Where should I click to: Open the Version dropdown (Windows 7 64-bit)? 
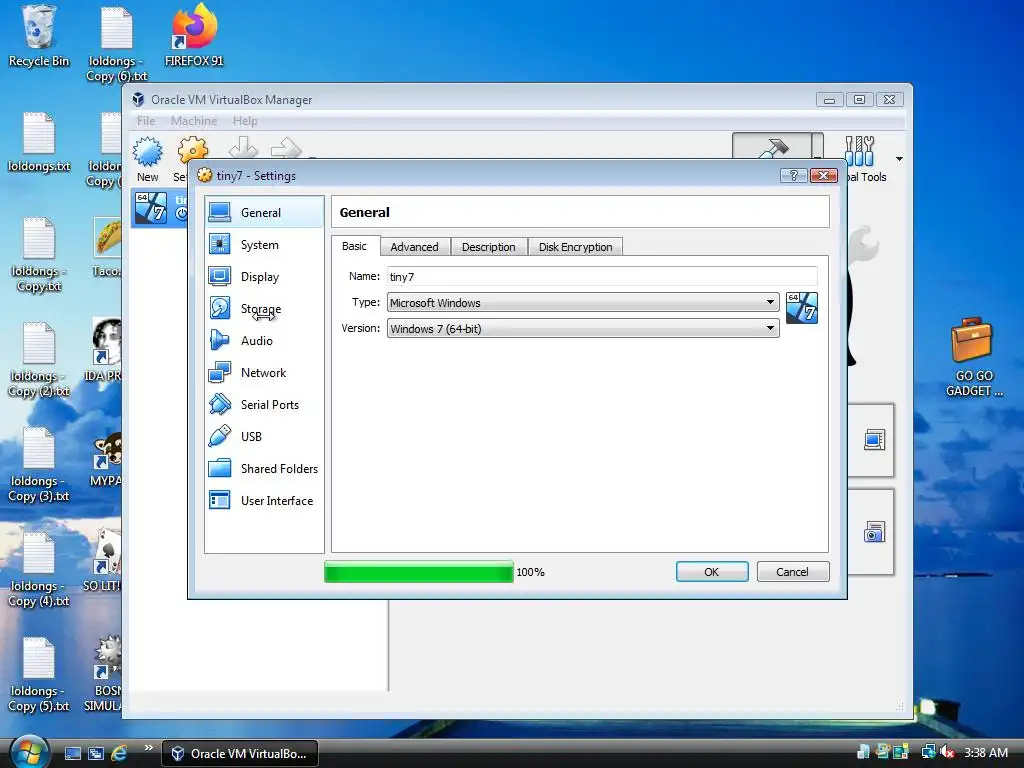(583, 328)
